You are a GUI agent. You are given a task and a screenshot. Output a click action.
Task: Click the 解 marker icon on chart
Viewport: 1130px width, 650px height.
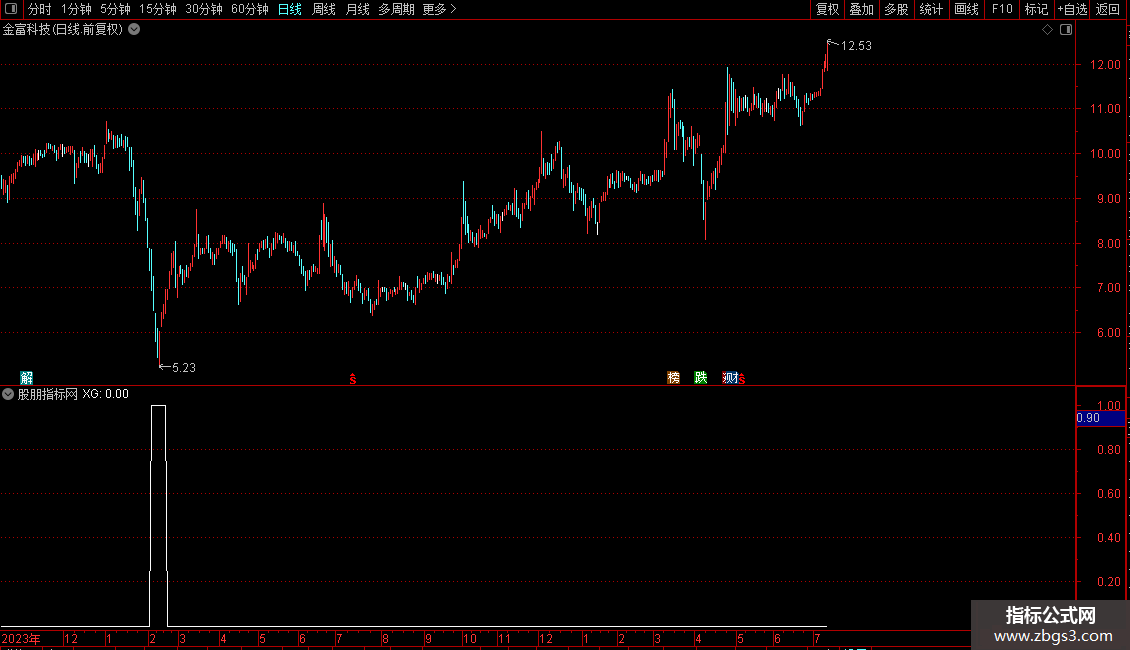pos(27,378)
